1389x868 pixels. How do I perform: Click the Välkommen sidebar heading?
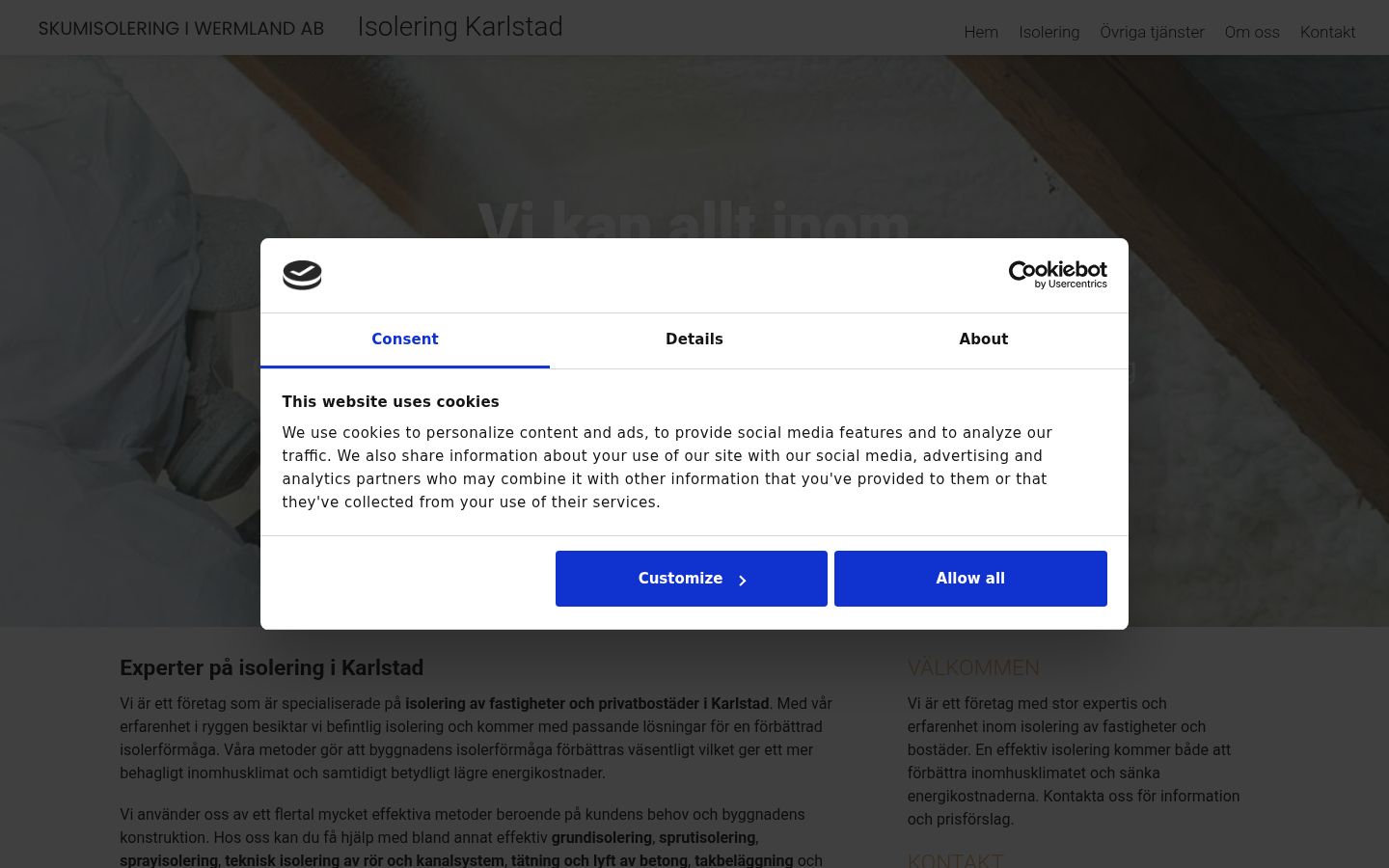(973, 667)
